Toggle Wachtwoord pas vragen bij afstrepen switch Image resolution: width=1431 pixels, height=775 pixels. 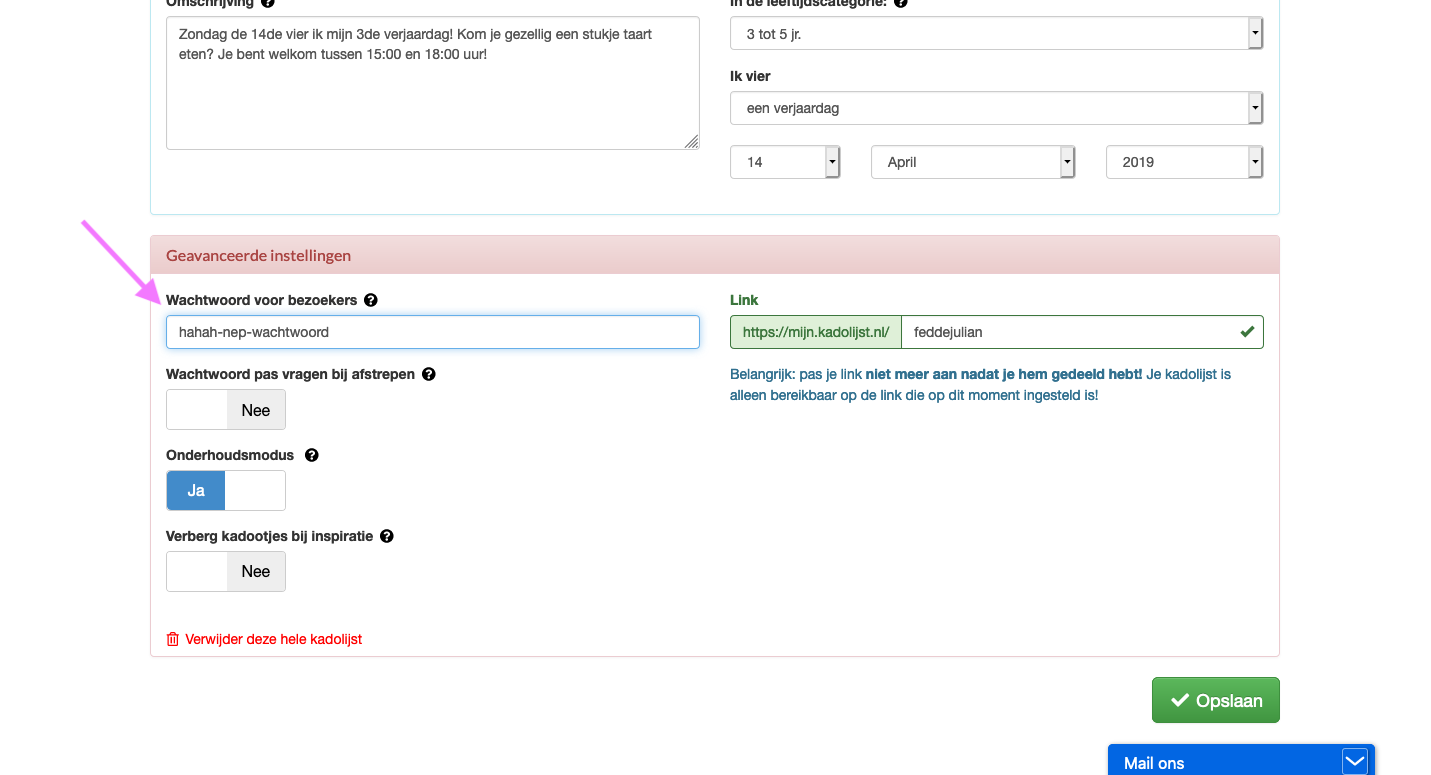click(x=226, y=410)
